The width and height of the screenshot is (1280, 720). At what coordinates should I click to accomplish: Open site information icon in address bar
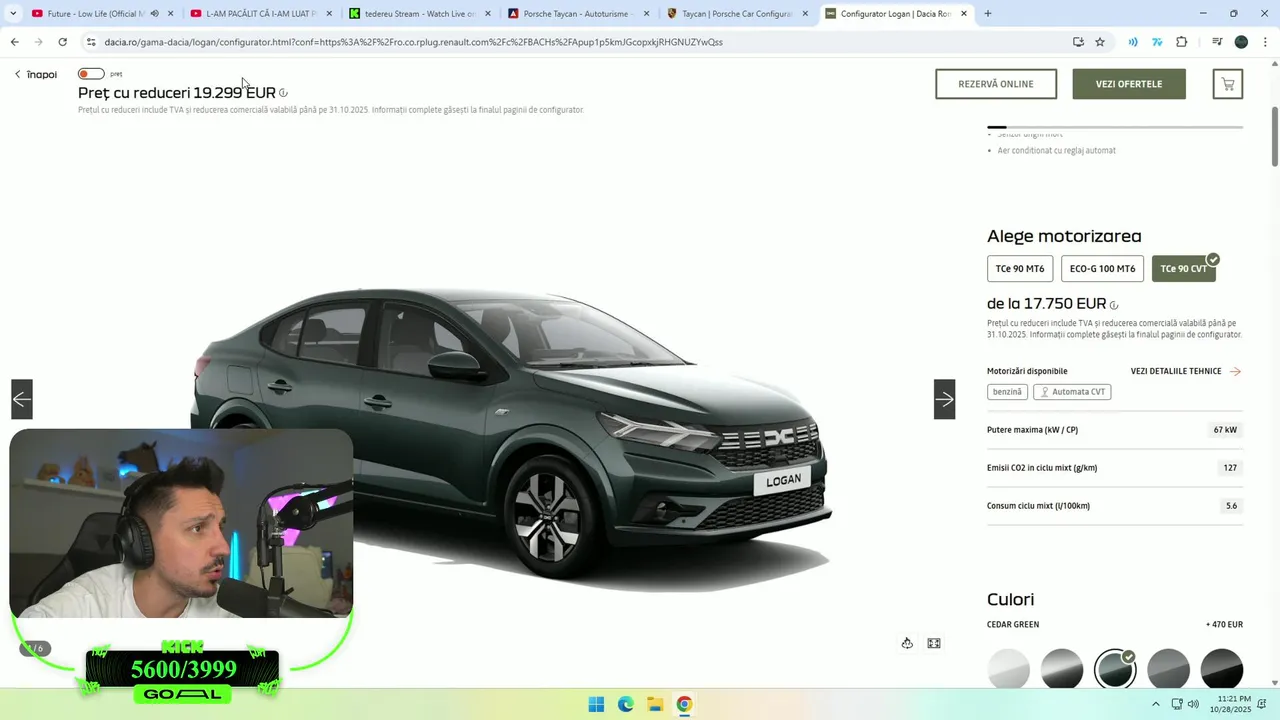tap(91, 42)
